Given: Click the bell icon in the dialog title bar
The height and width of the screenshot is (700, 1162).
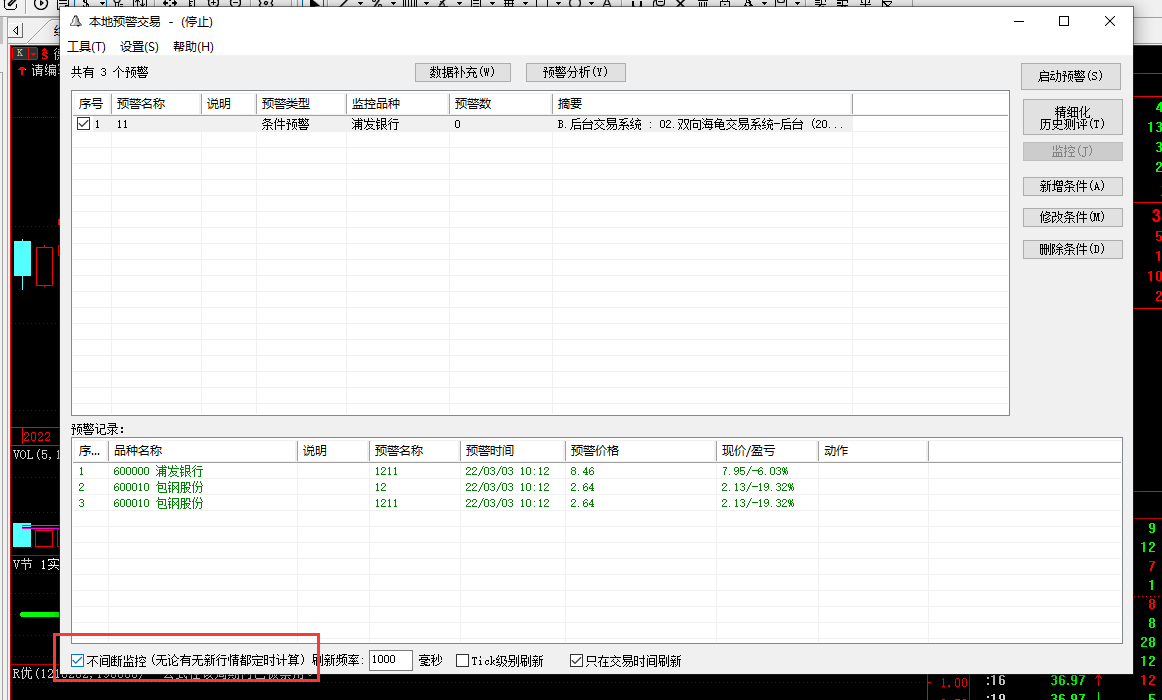Looking at the screenshot, I should tap(75, 22).
